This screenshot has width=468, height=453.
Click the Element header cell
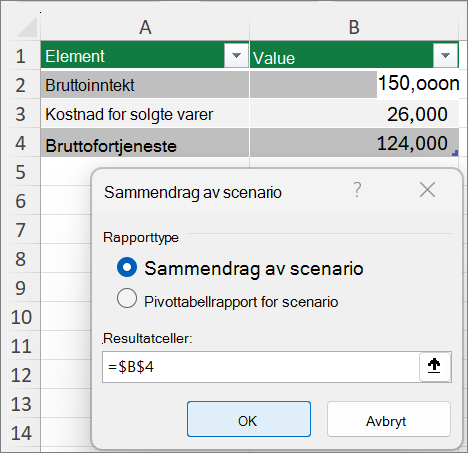pos(145,55)
